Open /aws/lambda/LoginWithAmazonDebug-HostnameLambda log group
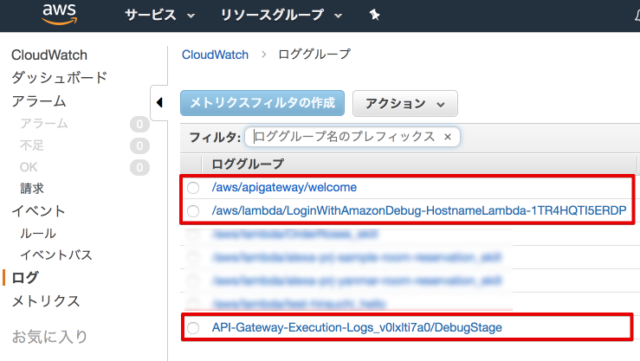This screenshot has width=640, height=361. point(419,211)
